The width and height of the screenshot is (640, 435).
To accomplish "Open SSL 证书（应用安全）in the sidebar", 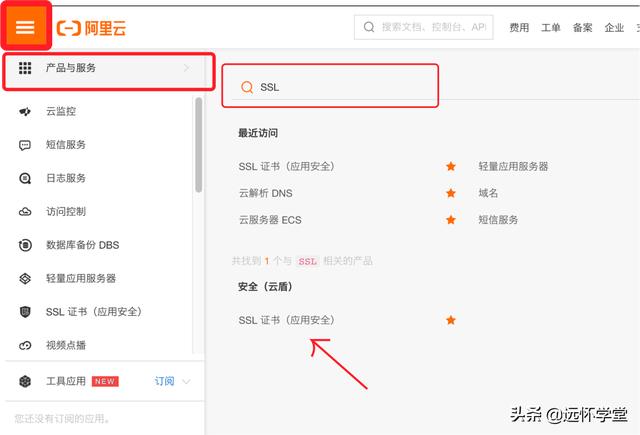I will click(94, 312).
